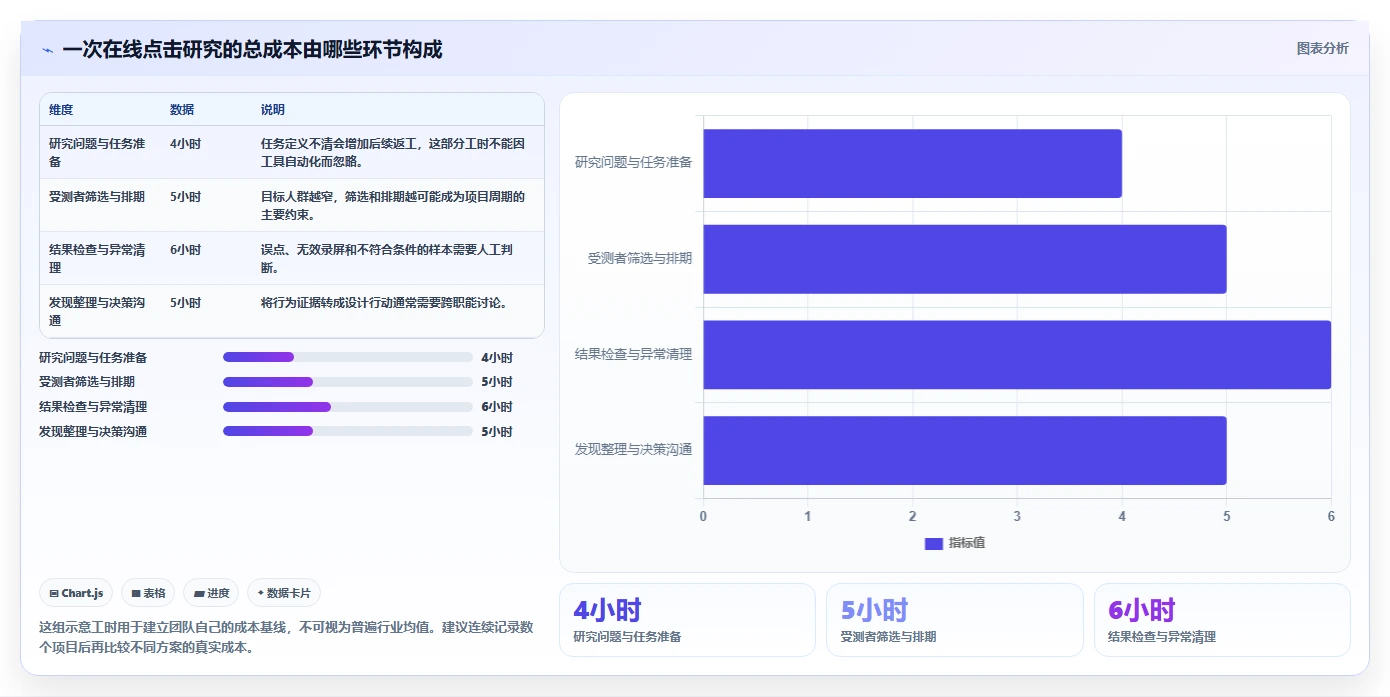
Task: Open the 5小时 受测者筛选与排期 data card
Action: [x=955, y=620]
